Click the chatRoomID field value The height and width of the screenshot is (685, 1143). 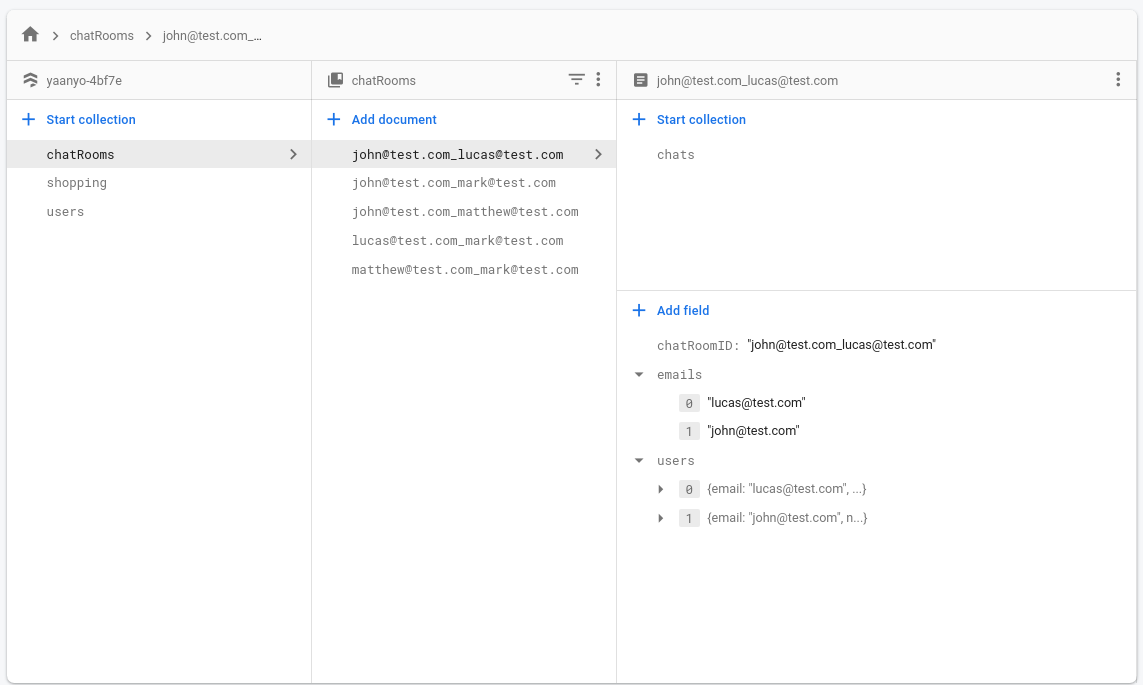click(x=841, y=345)
